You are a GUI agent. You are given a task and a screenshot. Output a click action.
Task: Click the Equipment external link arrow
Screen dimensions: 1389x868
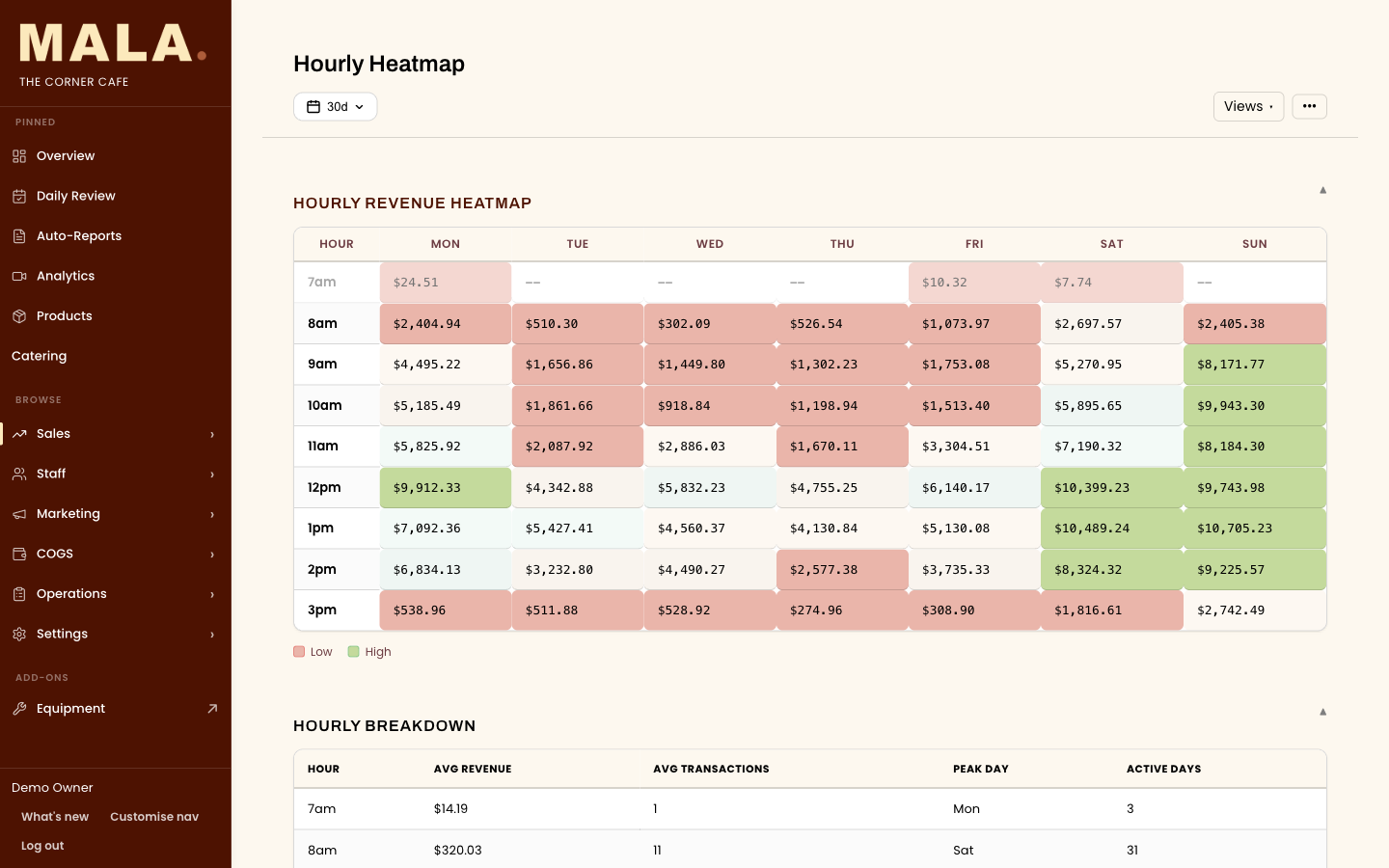click(x=212, y=709)
